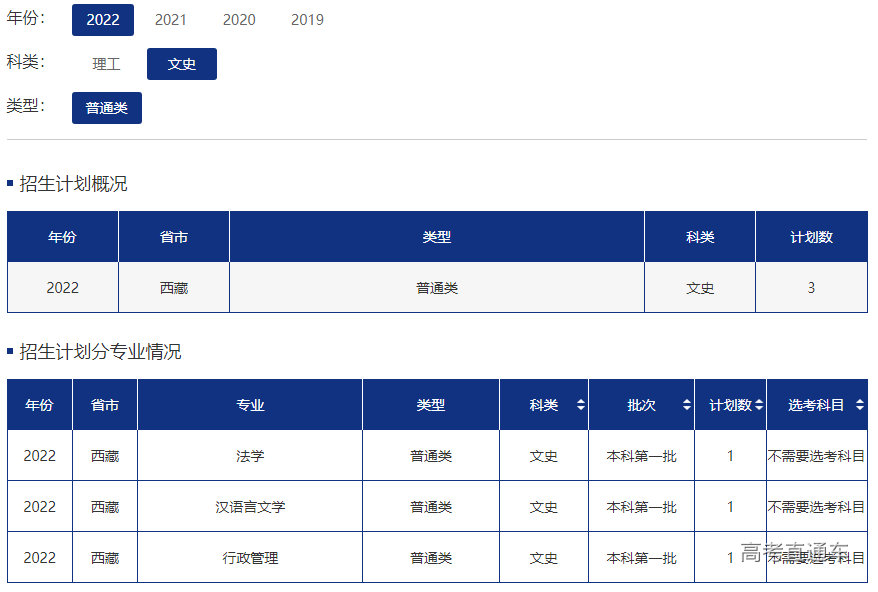Click the 招生计划分专业情况 section heading

[101, 352]
